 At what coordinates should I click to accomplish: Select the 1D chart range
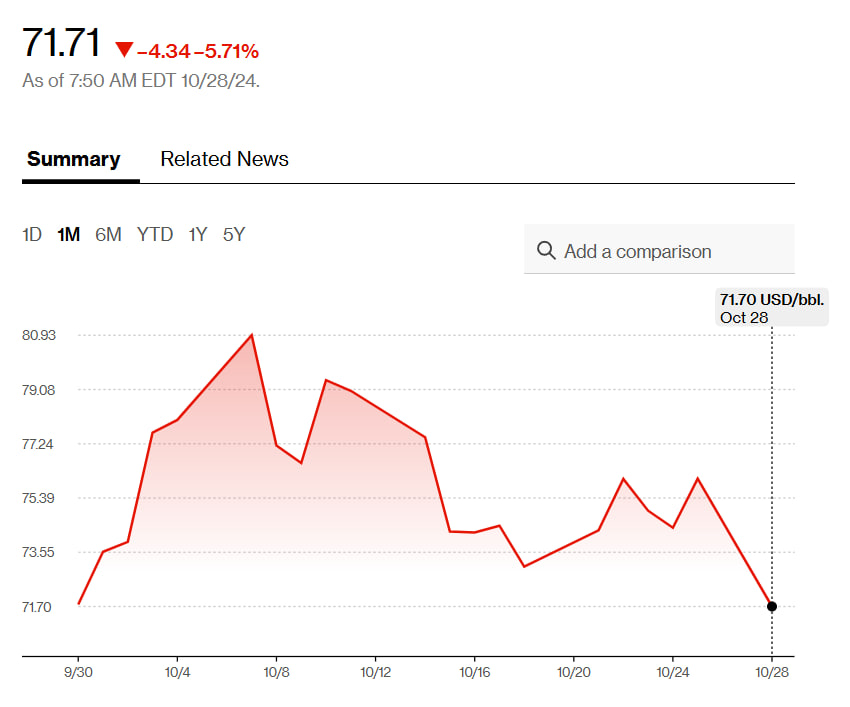pos(32,235)
